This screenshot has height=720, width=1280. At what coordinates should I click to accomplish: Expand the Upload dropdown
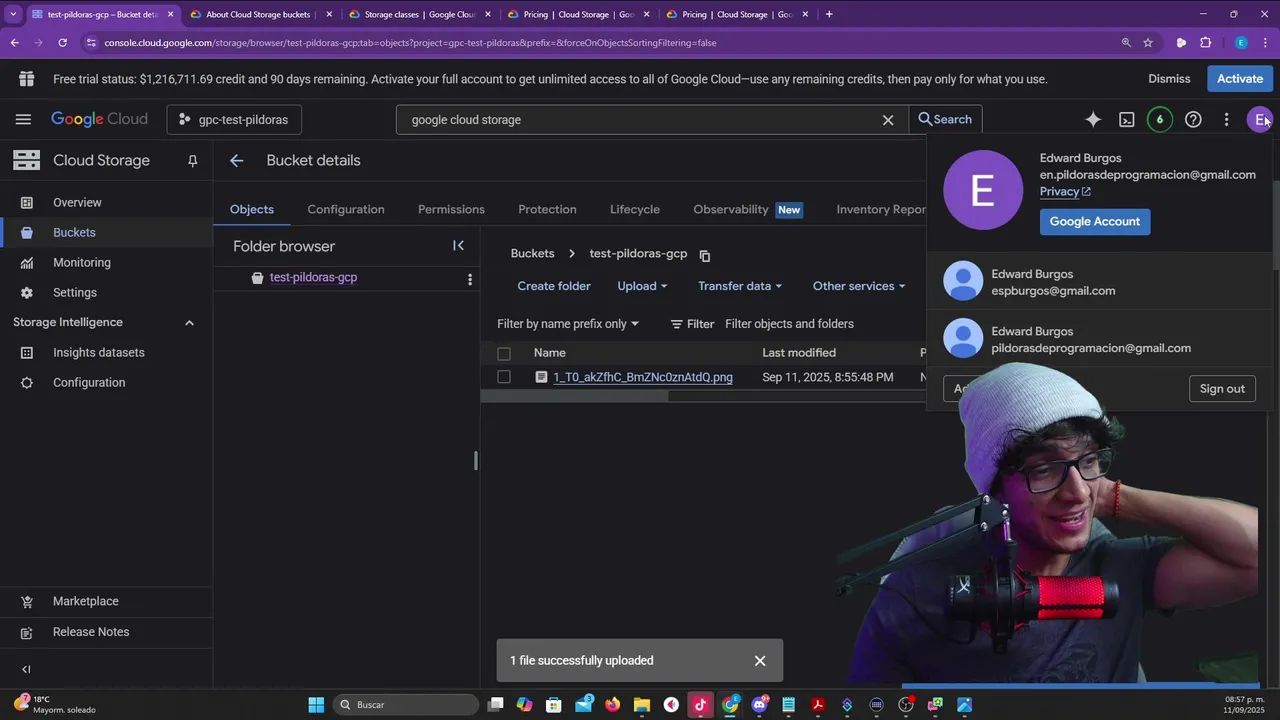[x=642, y=286]
